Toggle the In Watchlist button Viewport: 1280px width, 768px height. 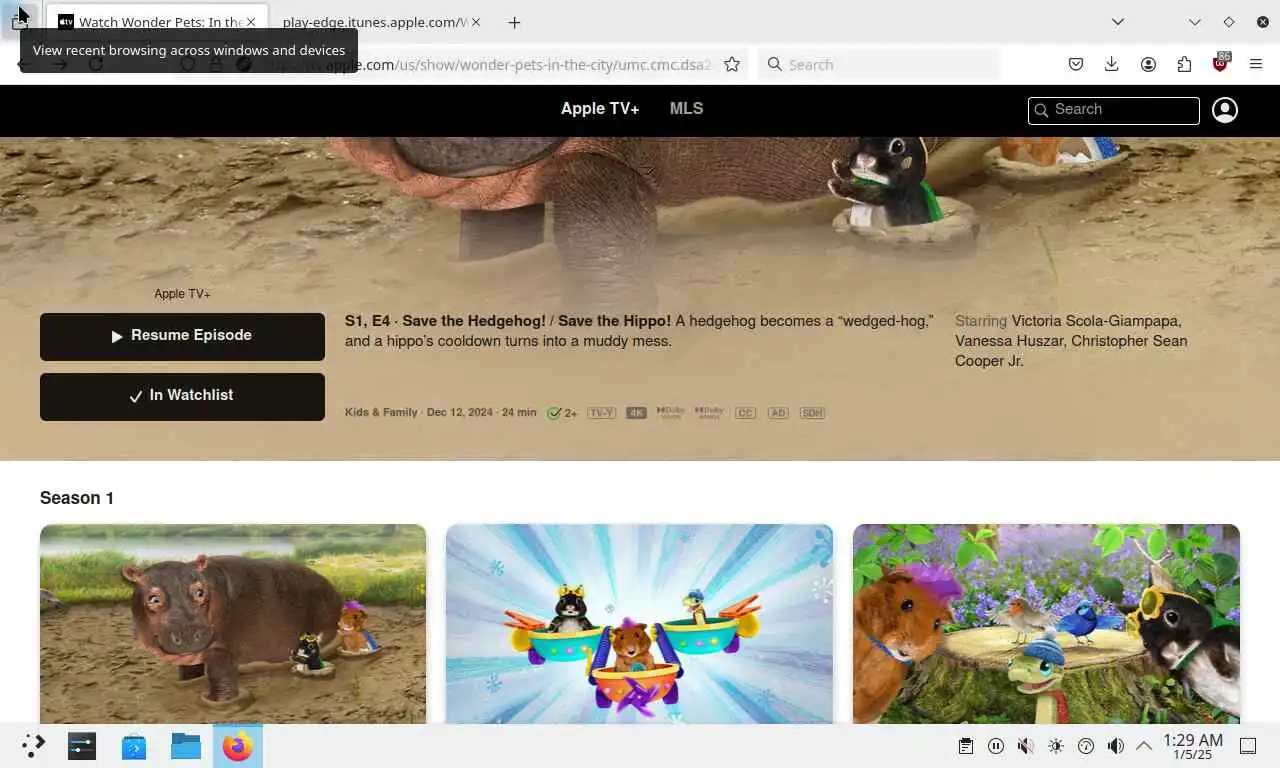pos(182,396)
